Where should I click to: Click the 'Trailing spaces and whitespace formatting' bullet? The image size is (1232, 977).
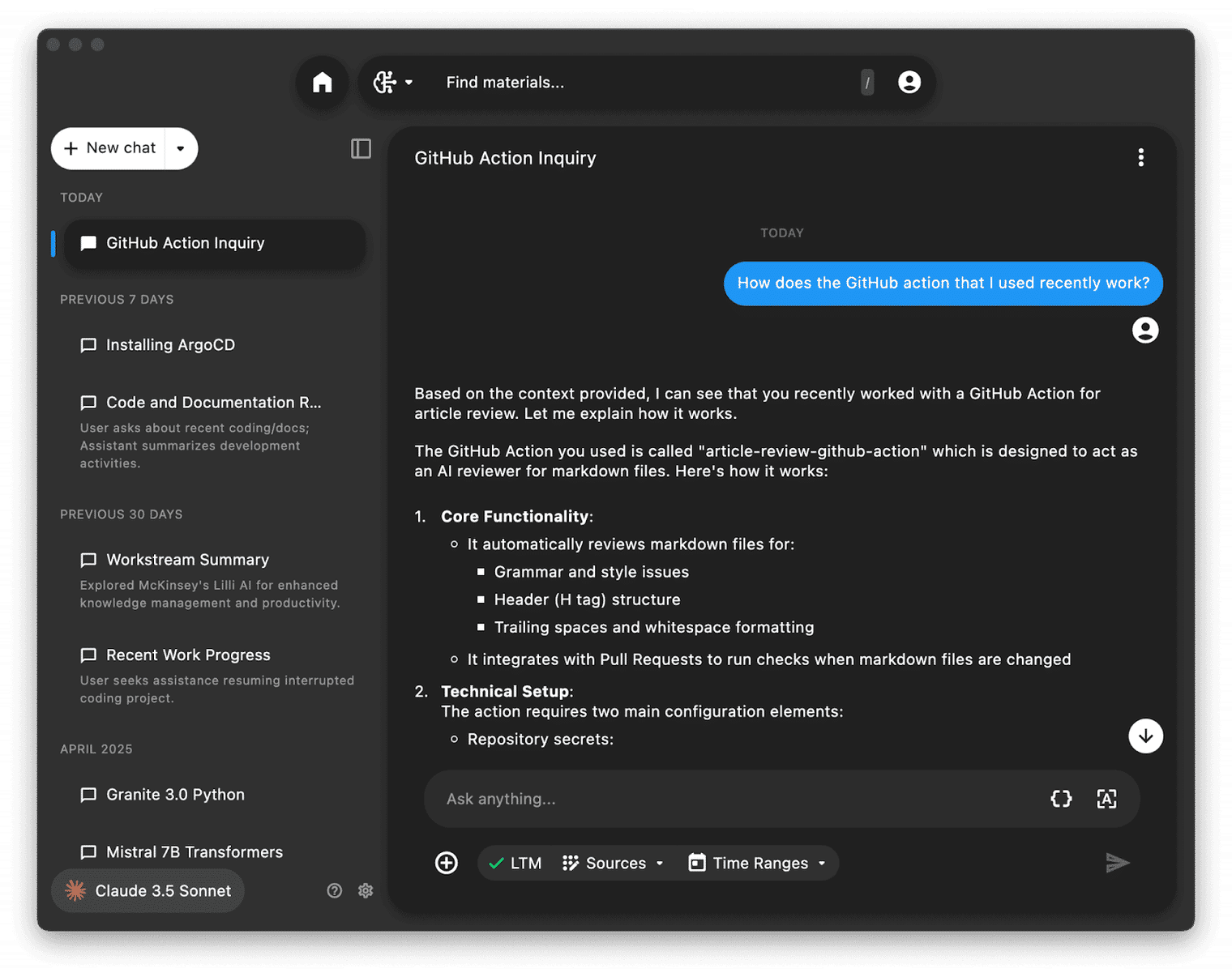click(654, 628)
